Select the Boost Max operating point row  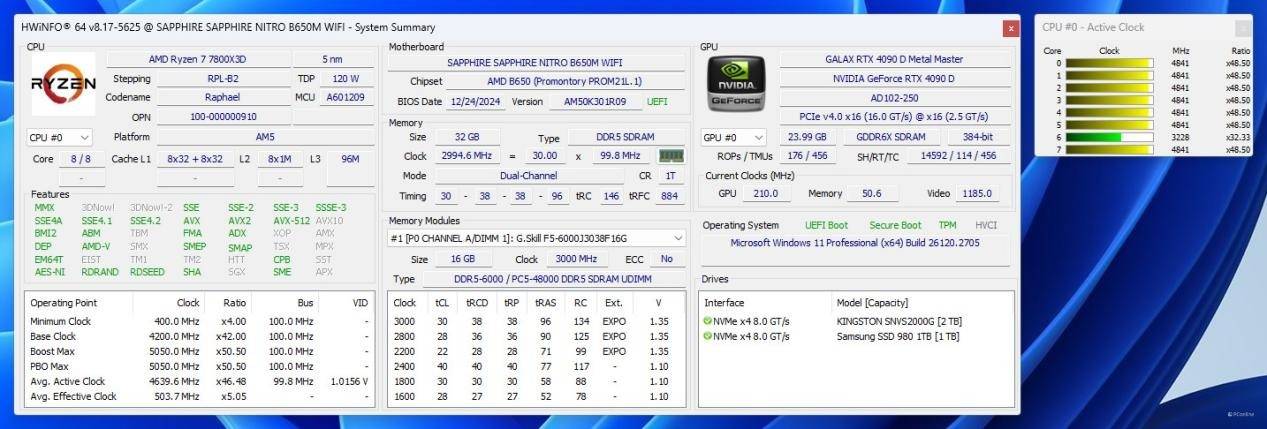(x=200, y=351)
